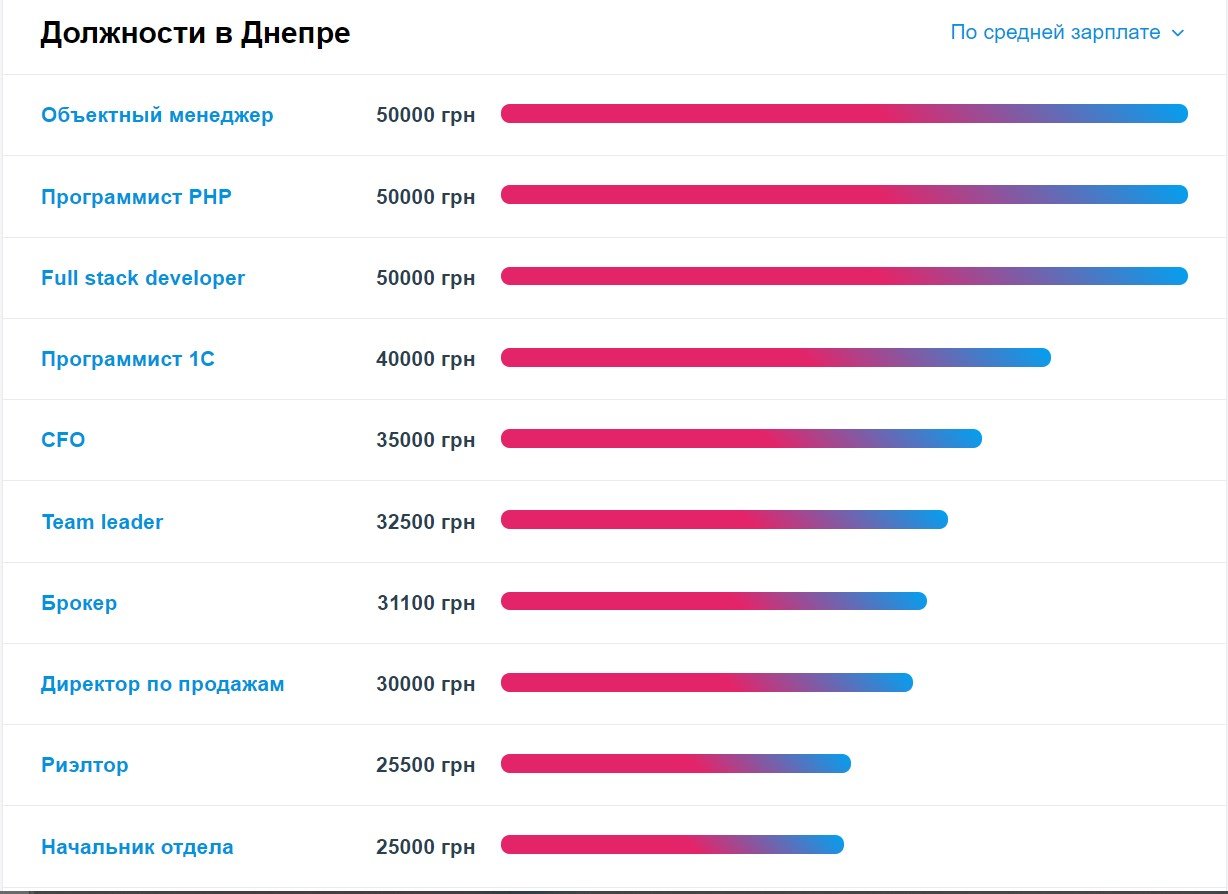Click the 'CFO' position link
The width and height of the screenshot is (1228, 894).
(63, 440)
